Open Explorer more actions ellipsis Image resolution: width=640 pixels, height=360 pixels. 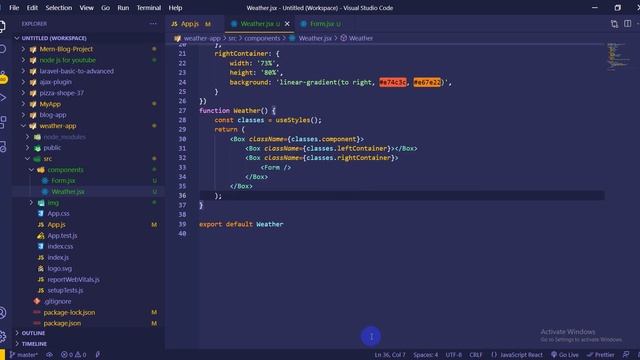[x=153, y=24]
